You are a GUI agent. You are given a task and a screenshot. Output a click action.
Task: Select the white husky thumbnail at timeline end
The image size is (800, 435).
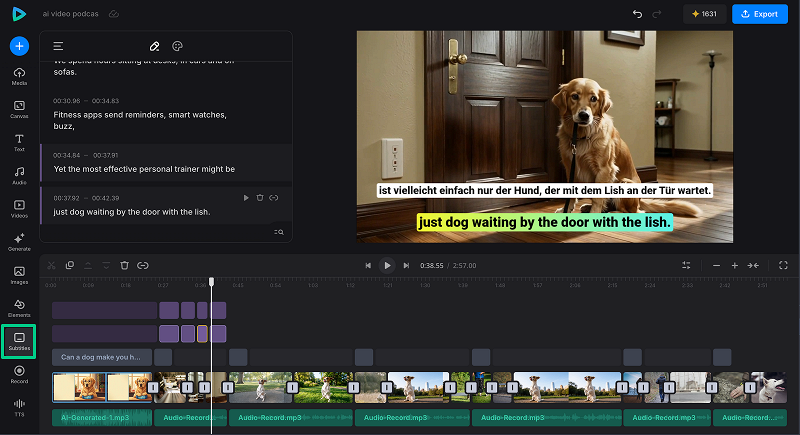pyautogui.click(x=768, y=388)
